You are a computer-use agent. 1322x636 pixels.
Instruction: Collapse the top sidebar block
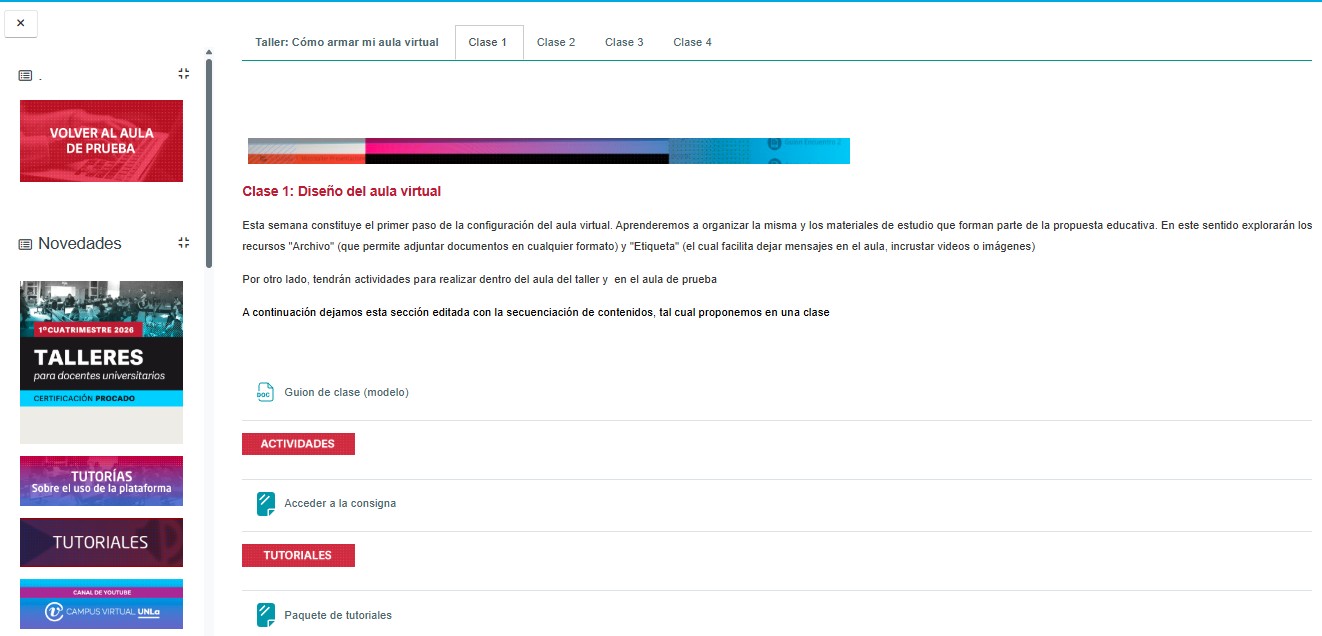(x=183, y=74)
